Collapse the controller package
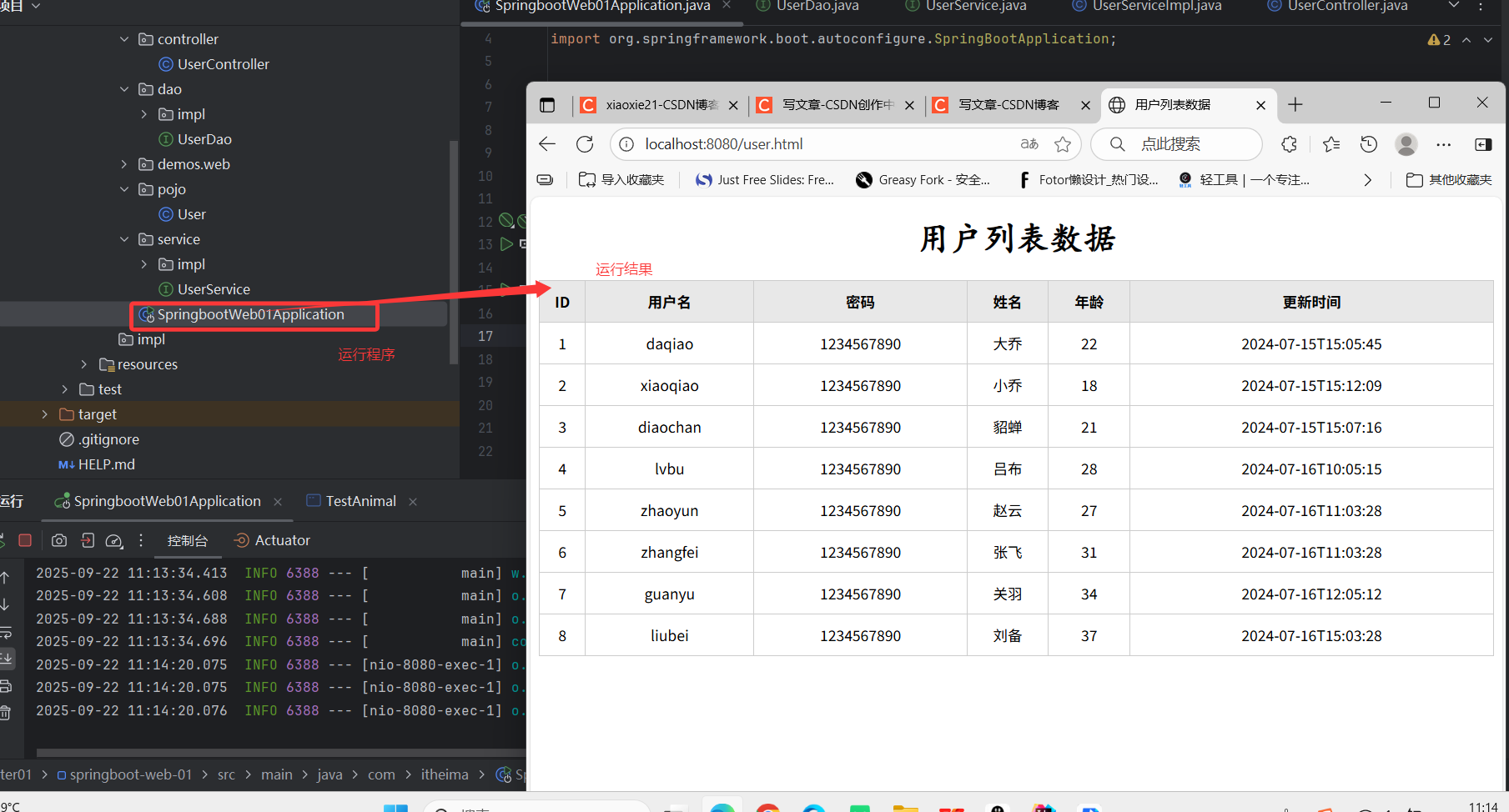Image resolution: width=1509 pixels, height=812 pixels. pyautogui.click(x=124, y=39)
